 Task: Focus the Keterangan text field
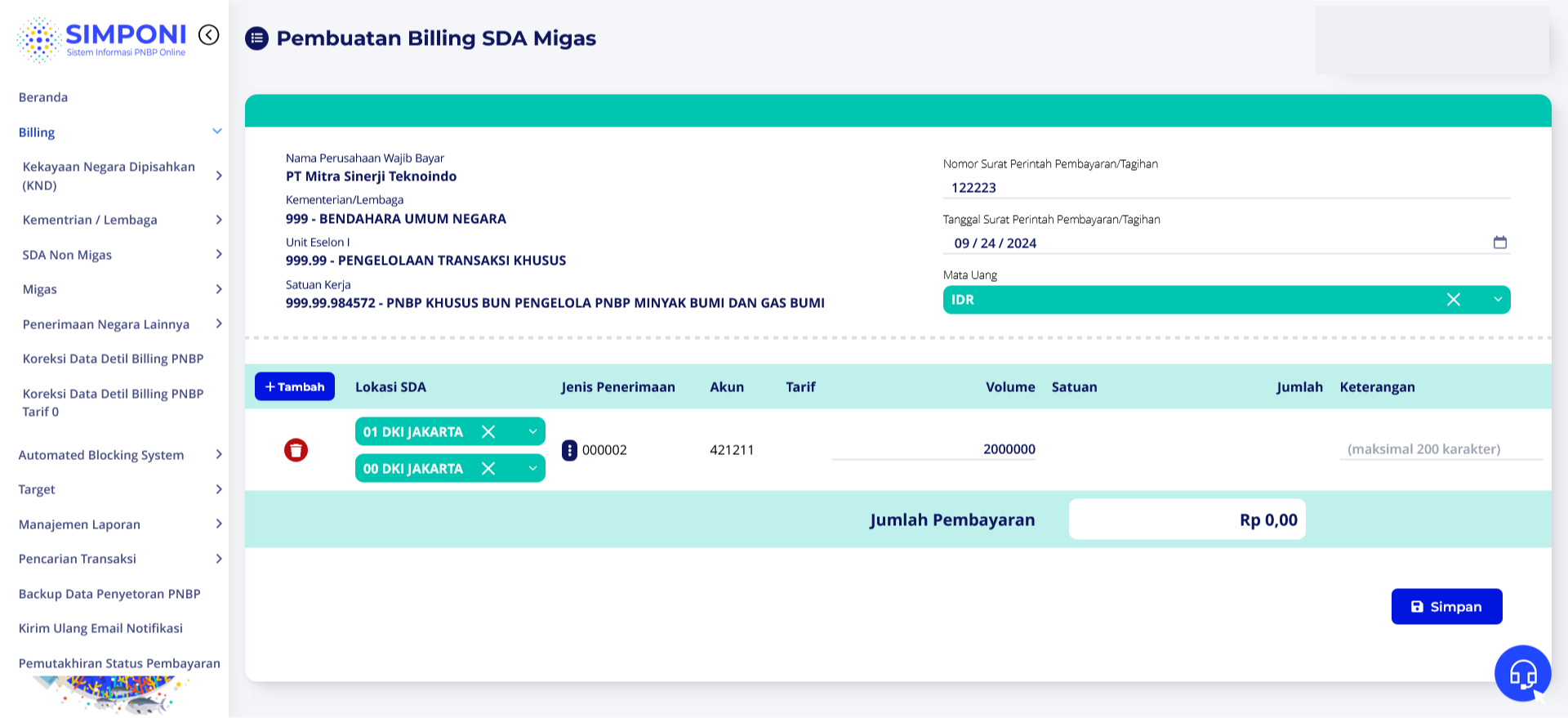[x=1440, y=449]
